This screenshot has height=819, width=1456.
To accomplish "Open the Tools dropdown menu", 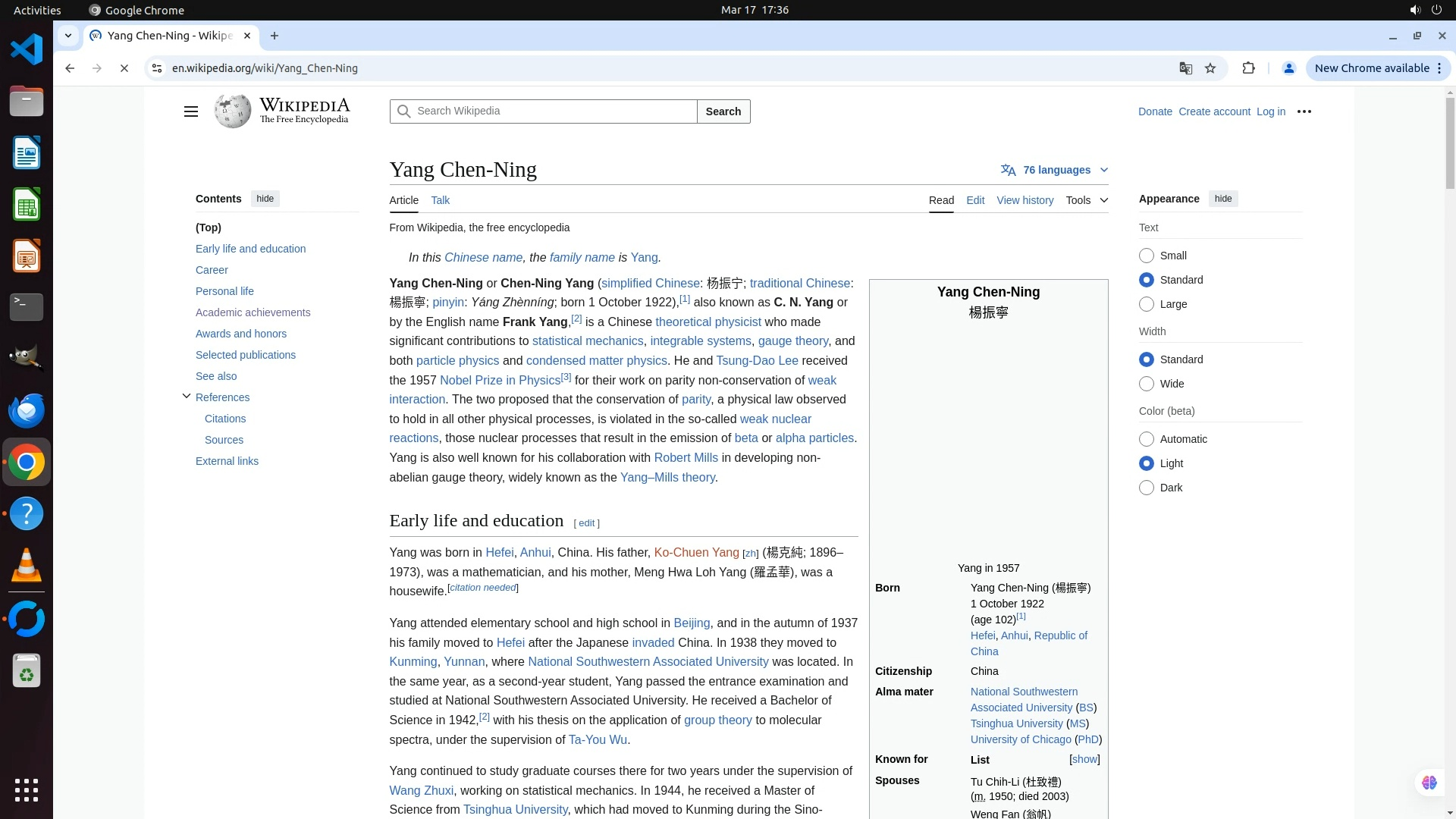I will click(1086, 200).
